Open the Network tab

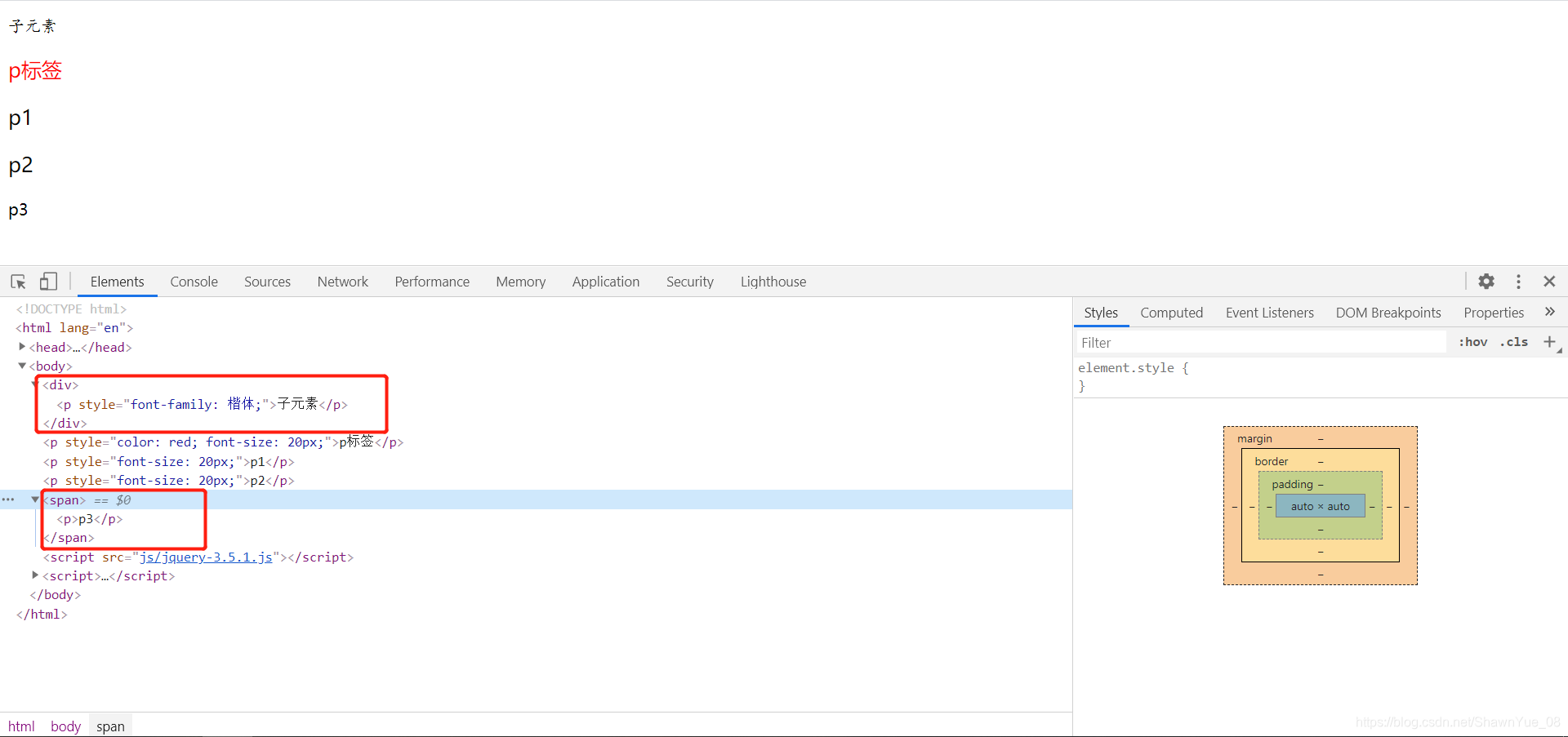pyautogui.click(x=343, y=282)
